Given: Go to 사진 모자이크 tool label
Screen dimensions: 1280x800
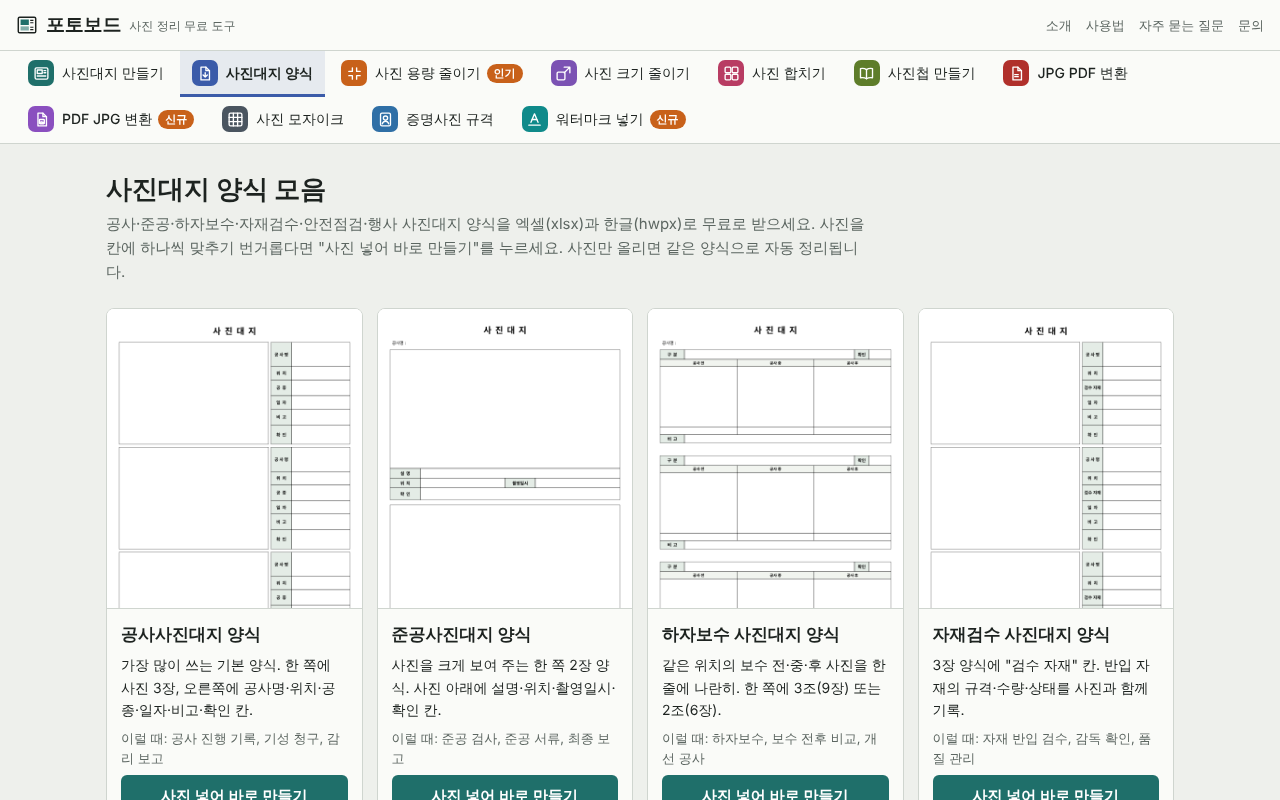Looking at the screenshot, I should 300,119.
